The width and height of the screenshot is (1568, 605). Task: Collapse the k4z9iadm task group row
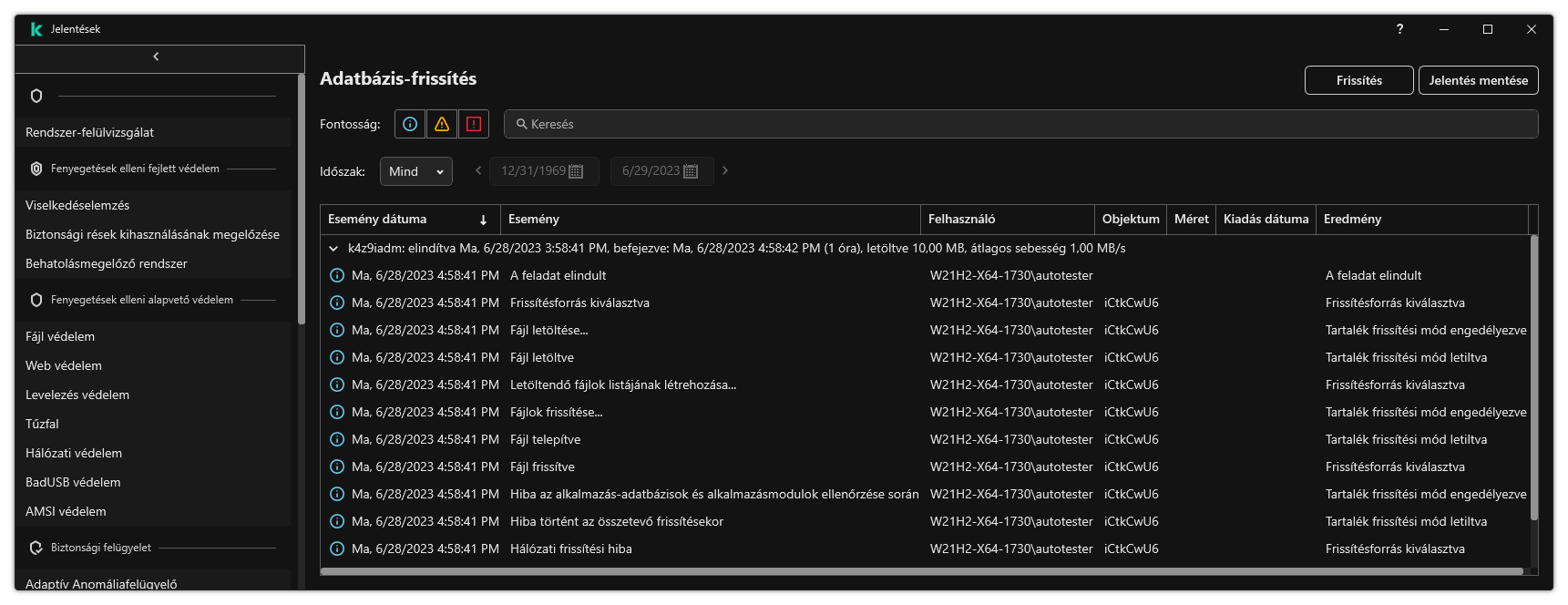coord(333,248)
